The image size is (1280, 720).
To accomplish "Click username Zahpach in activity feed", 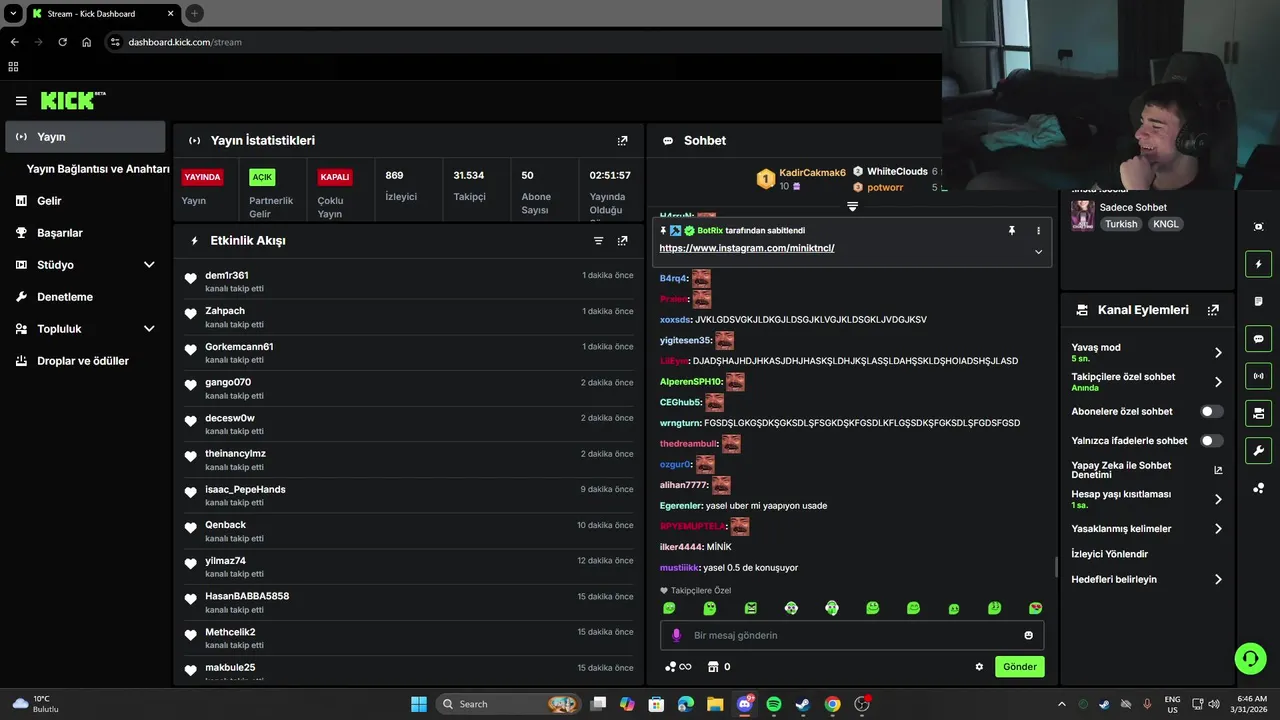I will click(225, 311).
